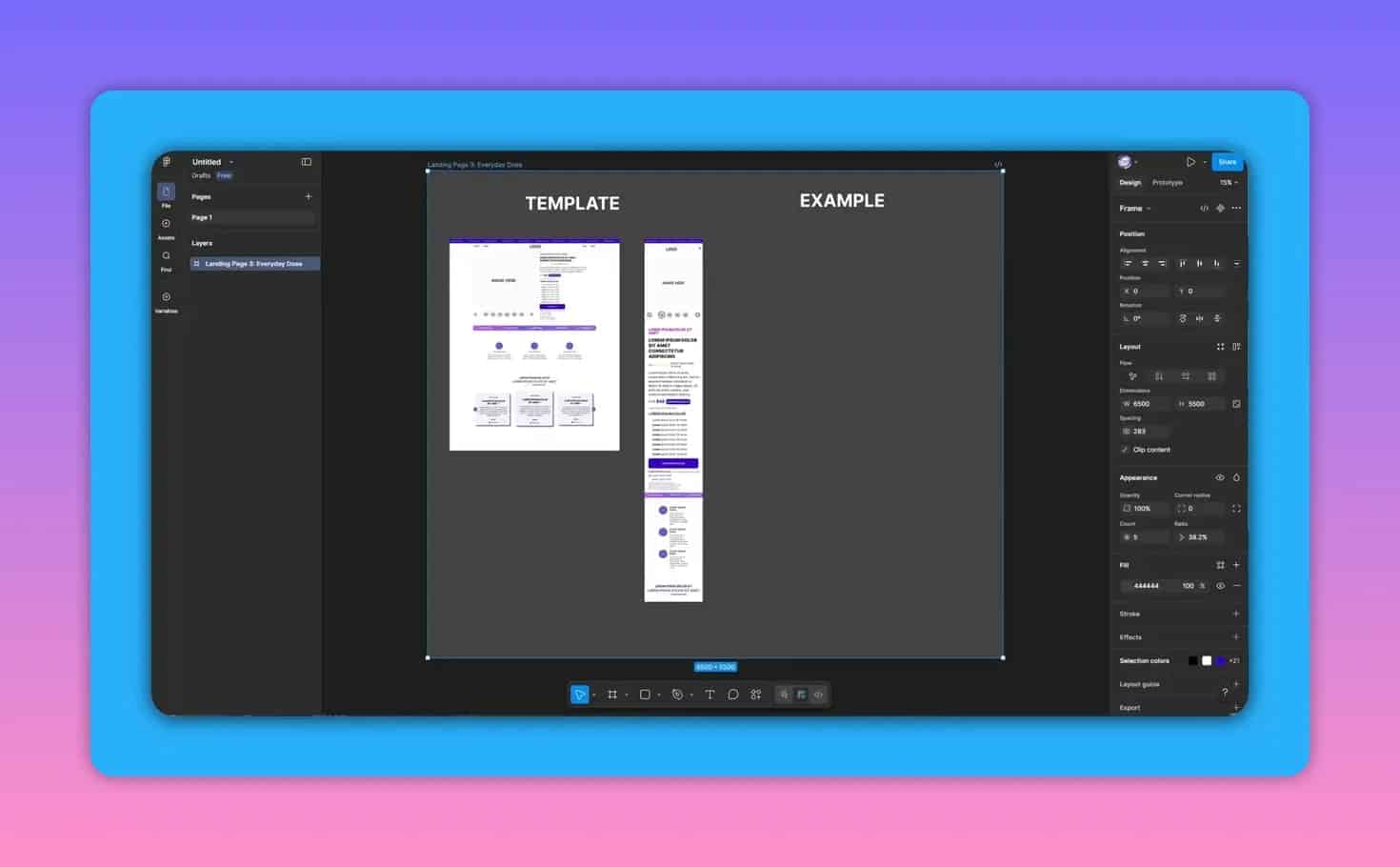Select grid flow layout option
Viewport: 1400px width, 867px height.
tap(1212, 376)
